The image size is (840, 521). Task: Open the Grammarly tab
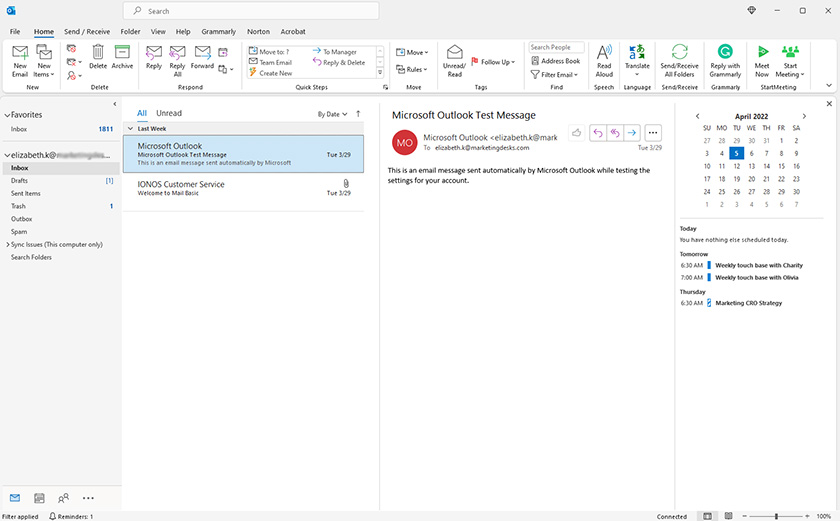point(219,32)
